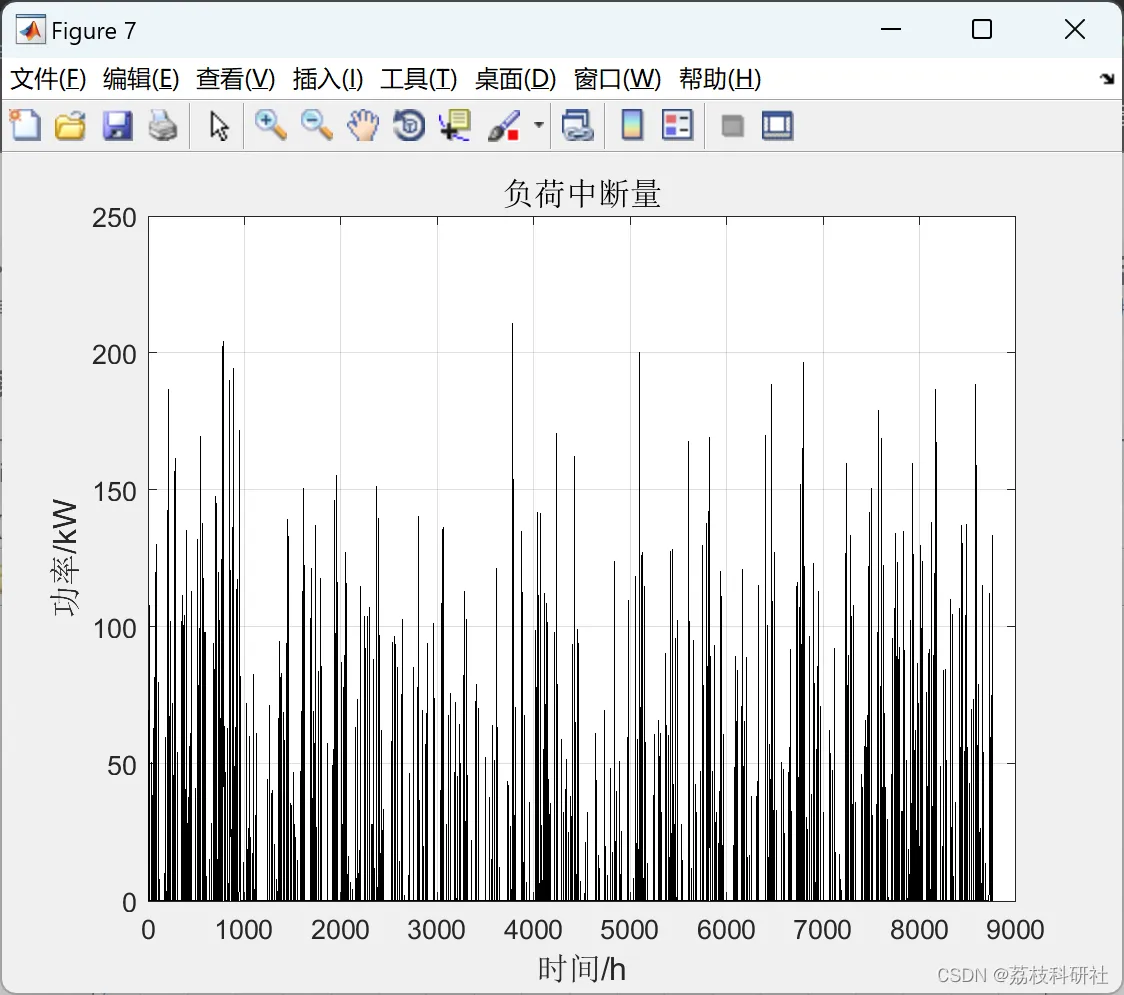Click the y-axis tick label 200

(114, 355)
